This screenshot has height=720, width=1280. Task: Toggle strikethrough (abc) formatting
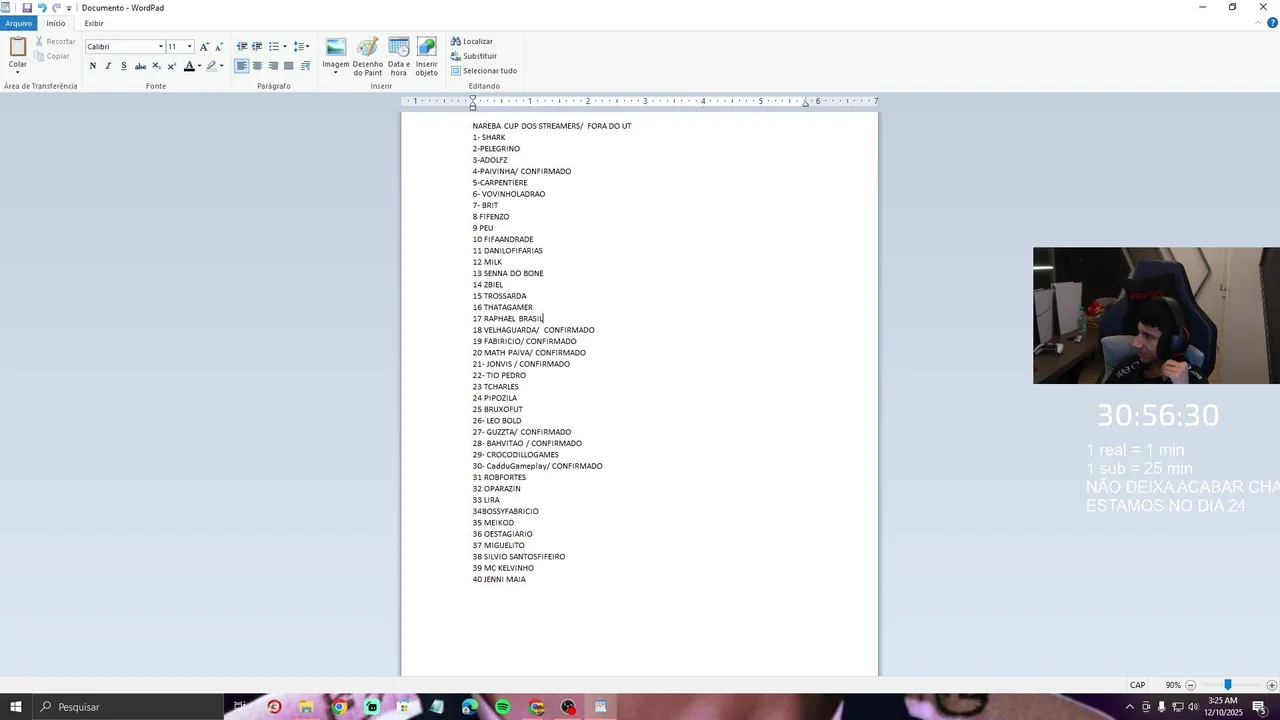click(140, 66)
